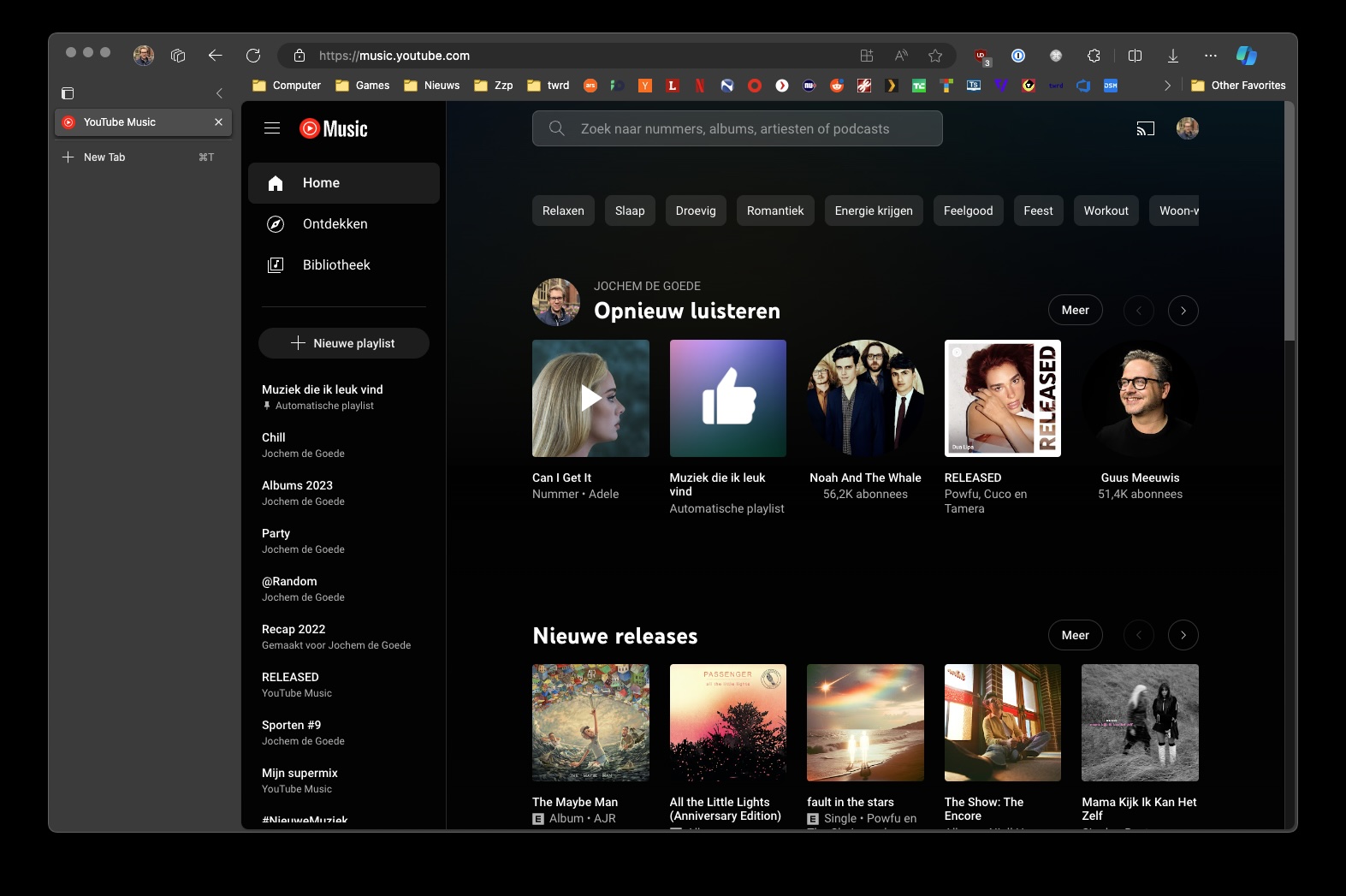
Task: Show next items in Nieuwe releases carousel
Action: (1183, 635)
